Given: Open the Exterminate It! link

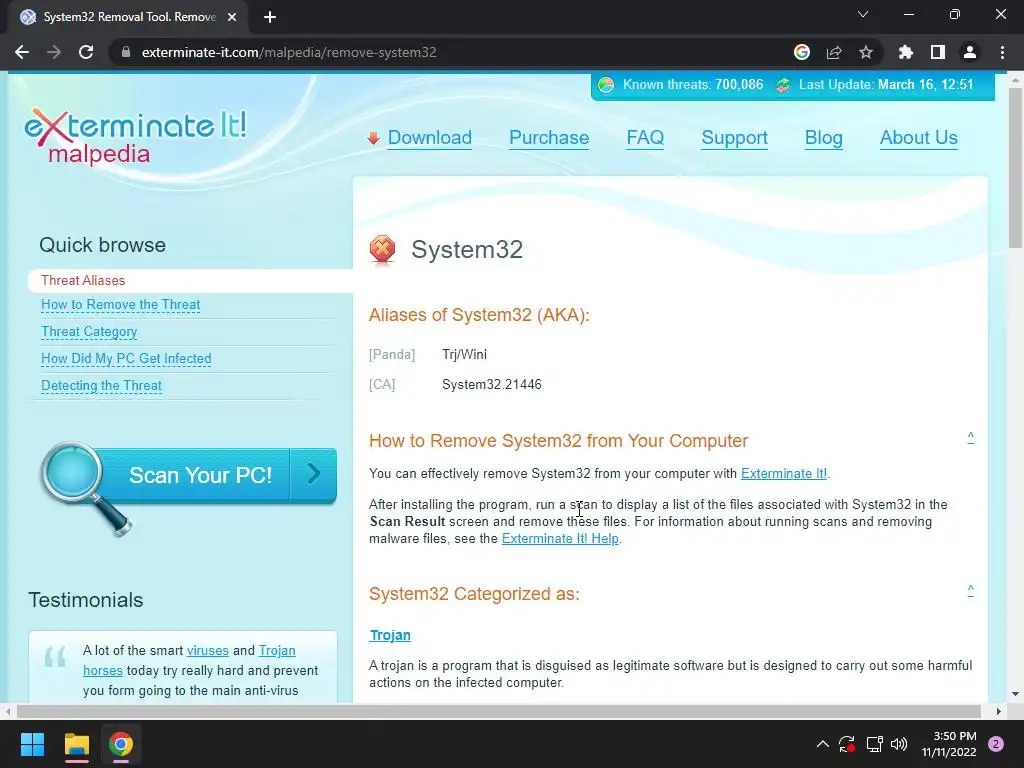Looking at the screenshot, I should 784,473.
